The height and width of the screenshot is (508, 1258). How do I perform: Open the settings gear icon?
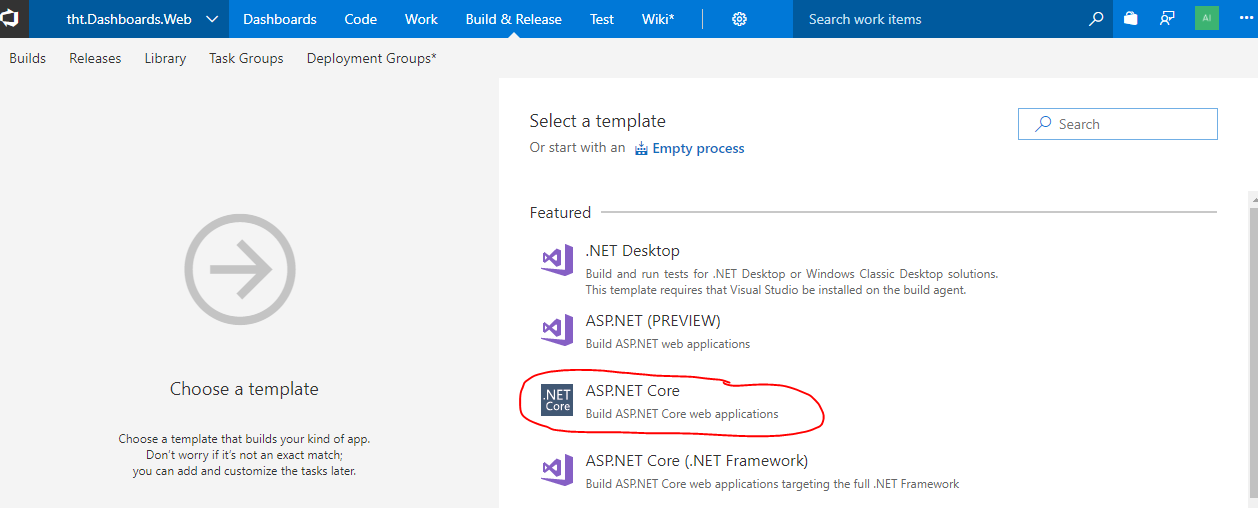coord(740,19)
